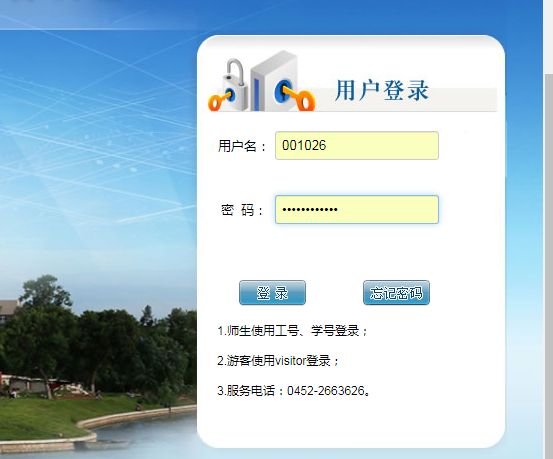The image size is (553, 459).
Task: Submit the form with the 登录 button
Action: (272, 292)
